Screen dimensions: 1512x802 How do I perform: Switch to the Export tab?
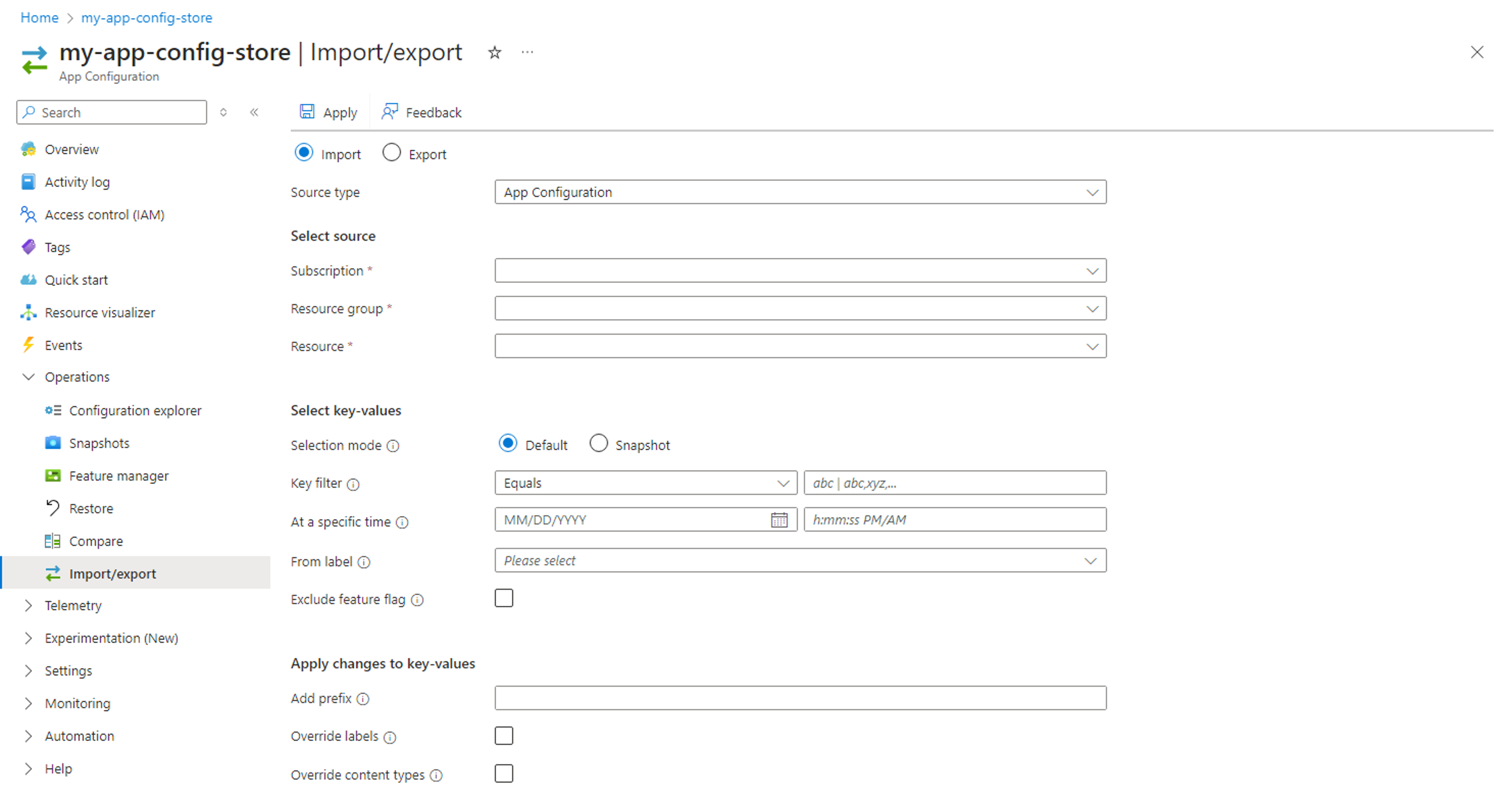(392, 153)
